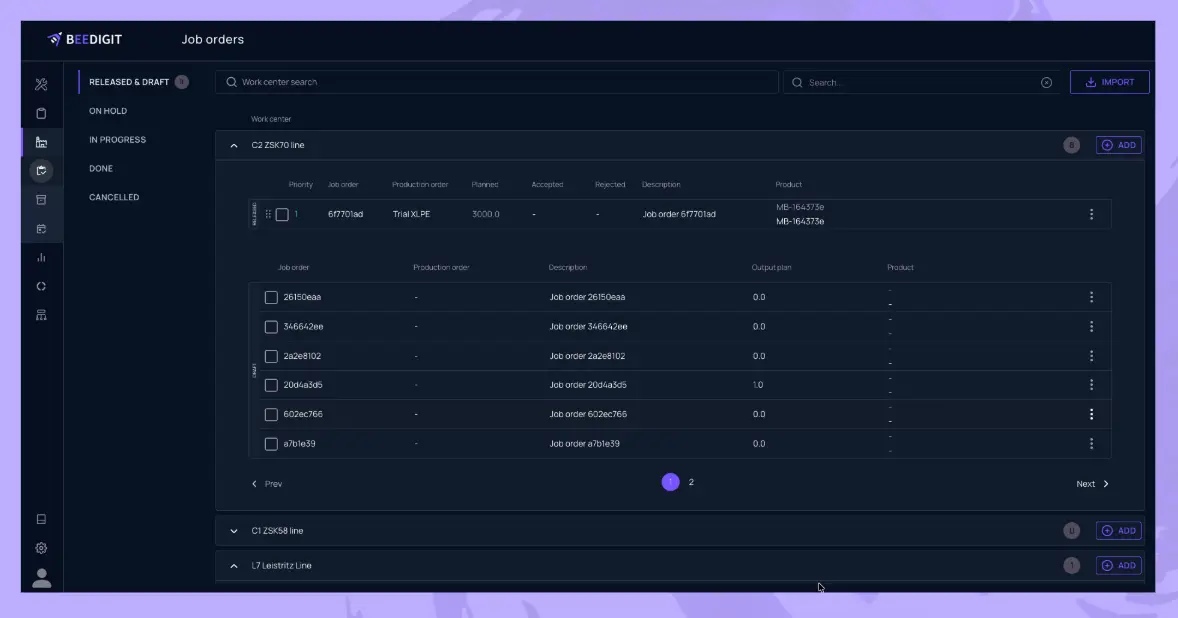Check the box for job order 2a2e8102
Screen dimensions: 1178x618
(271, 356)
